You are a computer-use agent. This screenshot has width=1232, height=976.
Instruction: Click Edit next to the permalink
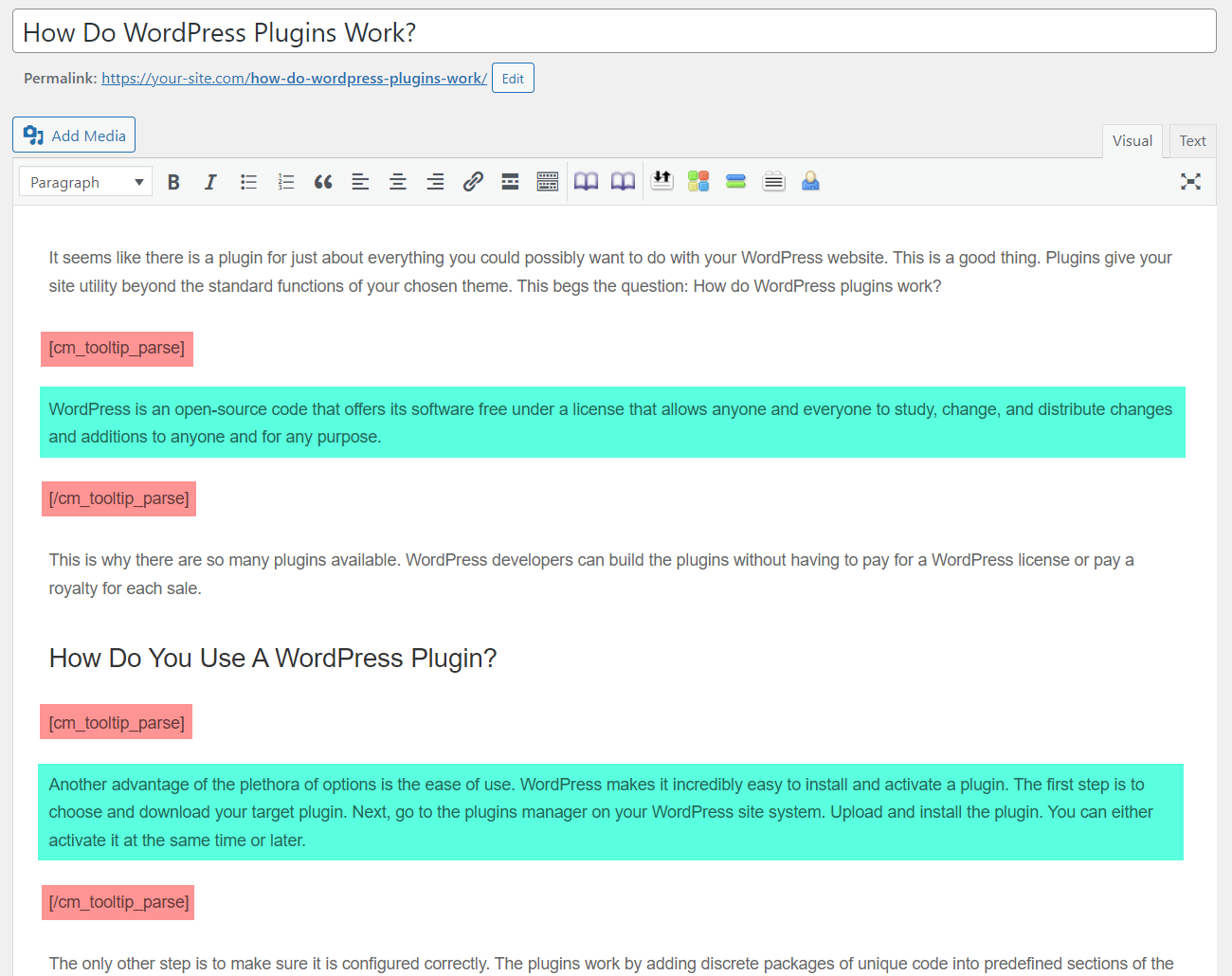tap(513, 78)
